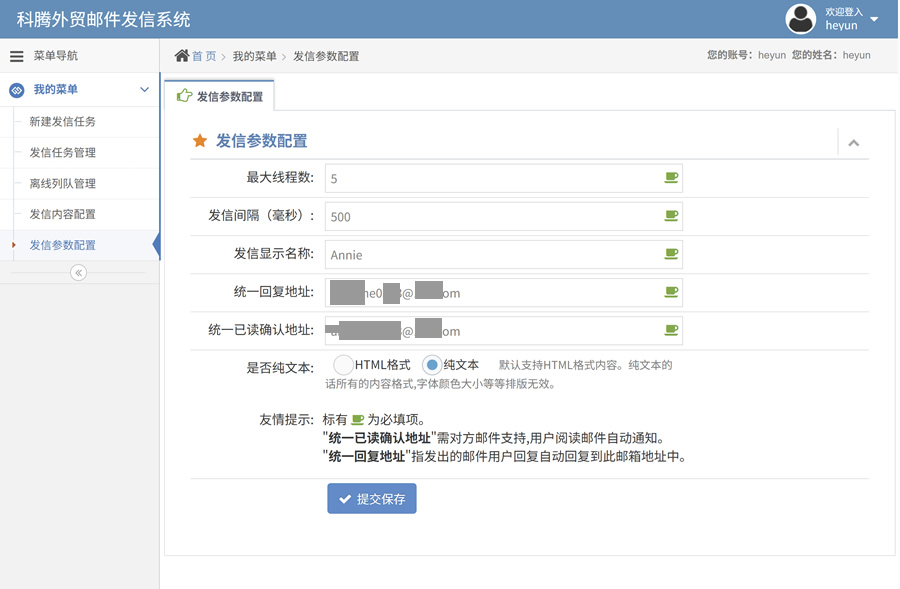Switch to the 发信参数配置 tab
This screenshot has height=589, width=900.
(220, 97)
